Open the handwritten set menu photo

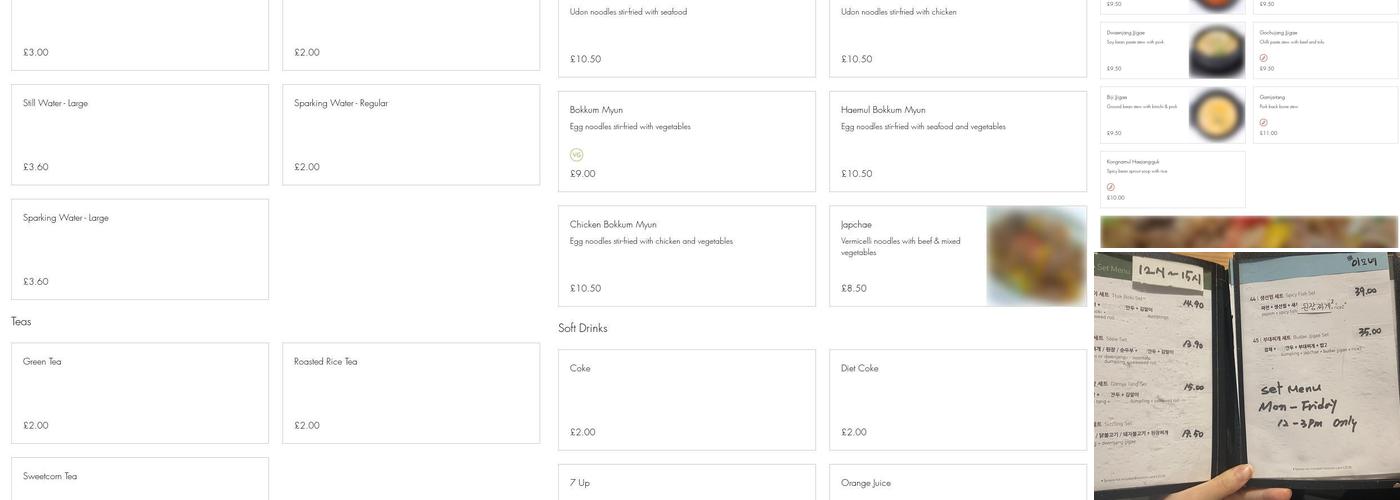[x=1246, y=375]
